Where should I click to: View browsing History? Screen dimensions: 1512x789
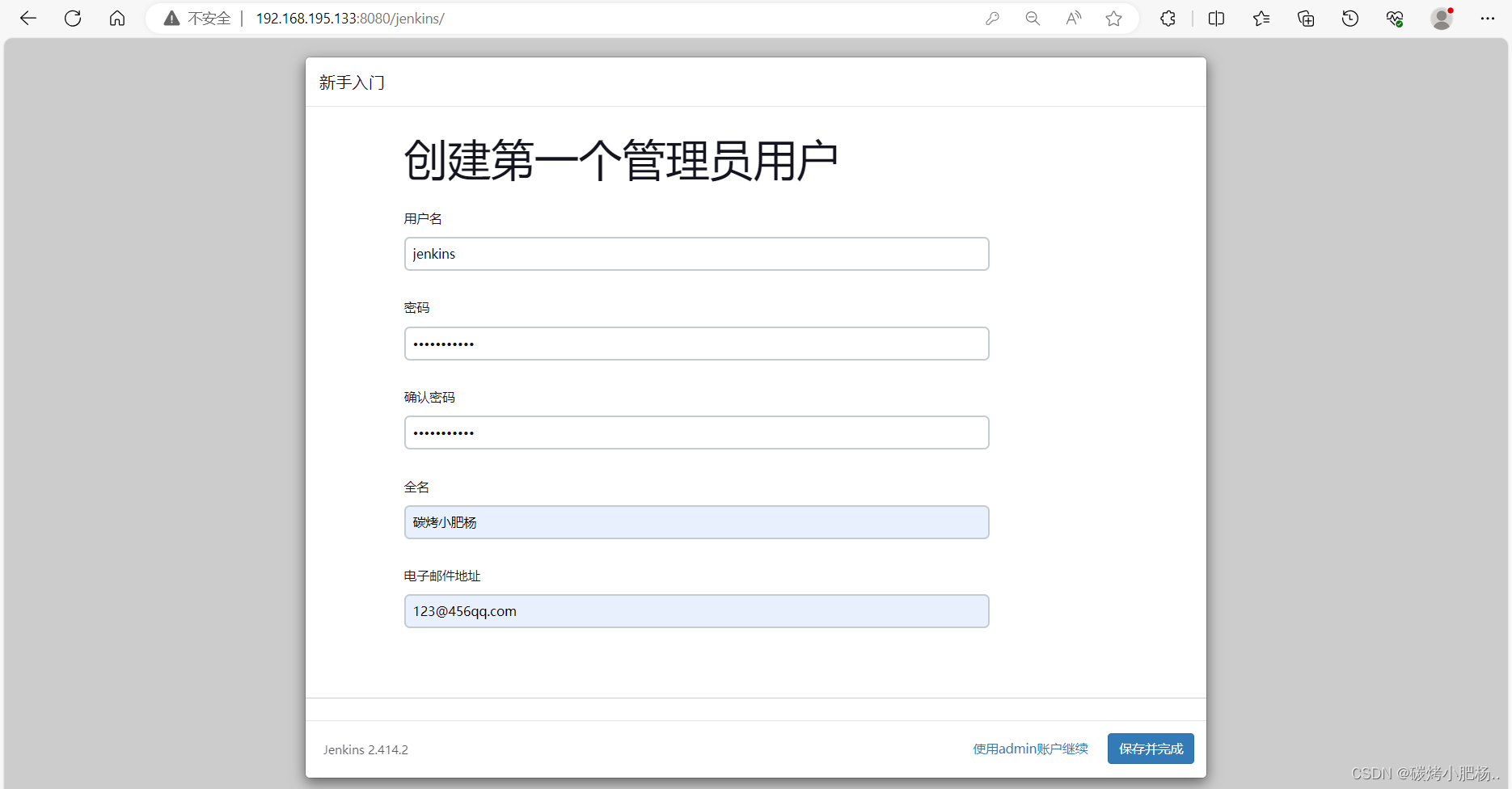point(1349,18)
